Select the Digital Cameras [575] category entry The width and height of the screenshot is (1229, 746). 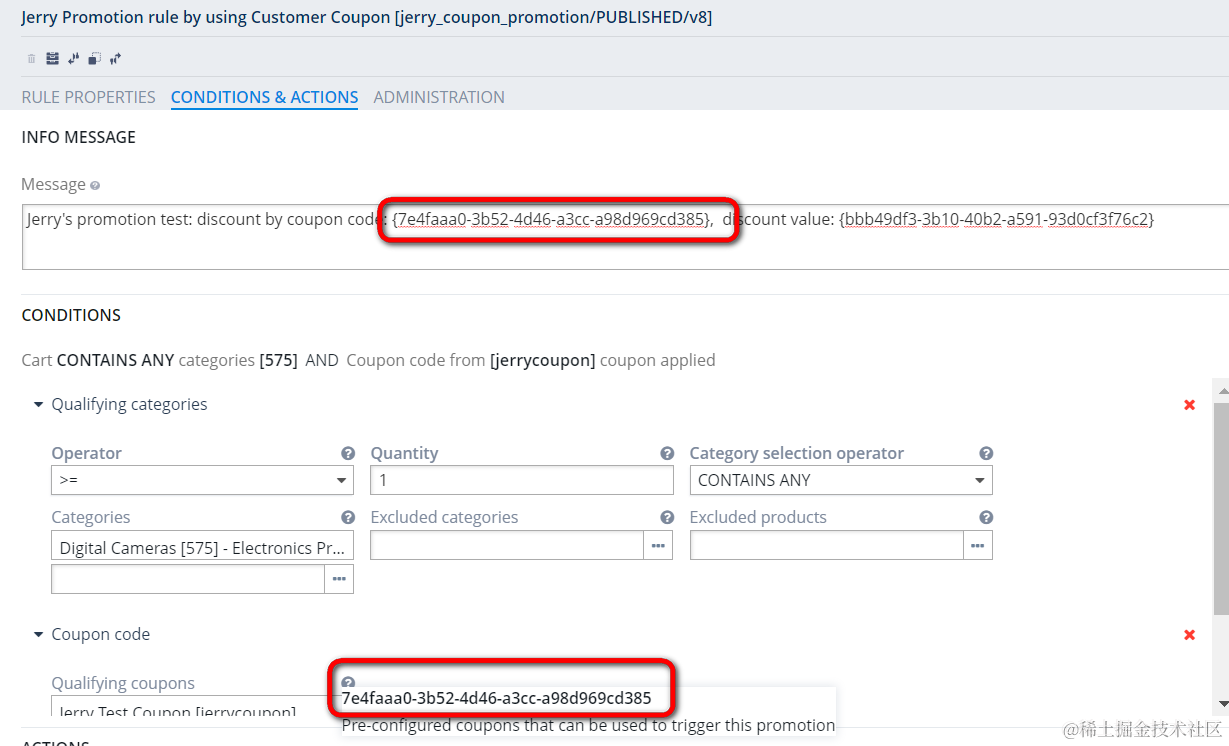pos(202,547)
